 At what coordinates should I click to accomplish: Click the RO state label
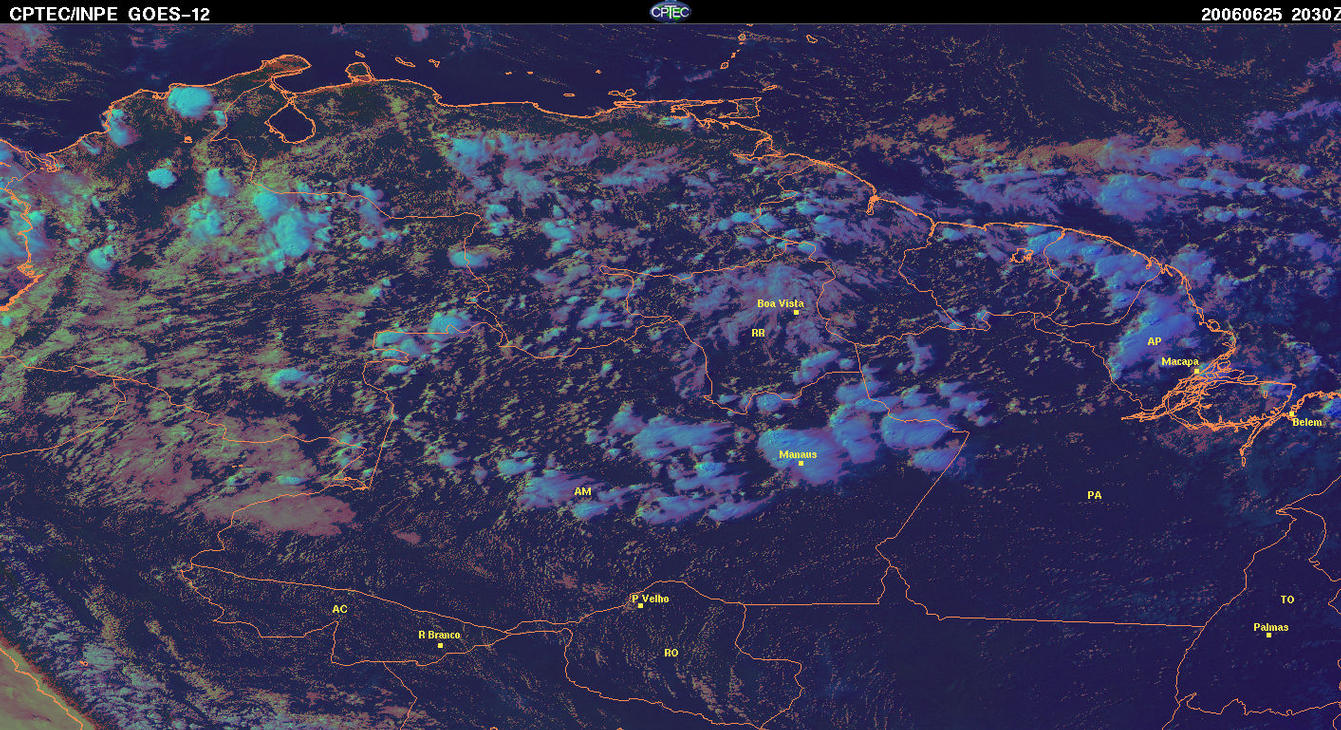click(671, 653)
